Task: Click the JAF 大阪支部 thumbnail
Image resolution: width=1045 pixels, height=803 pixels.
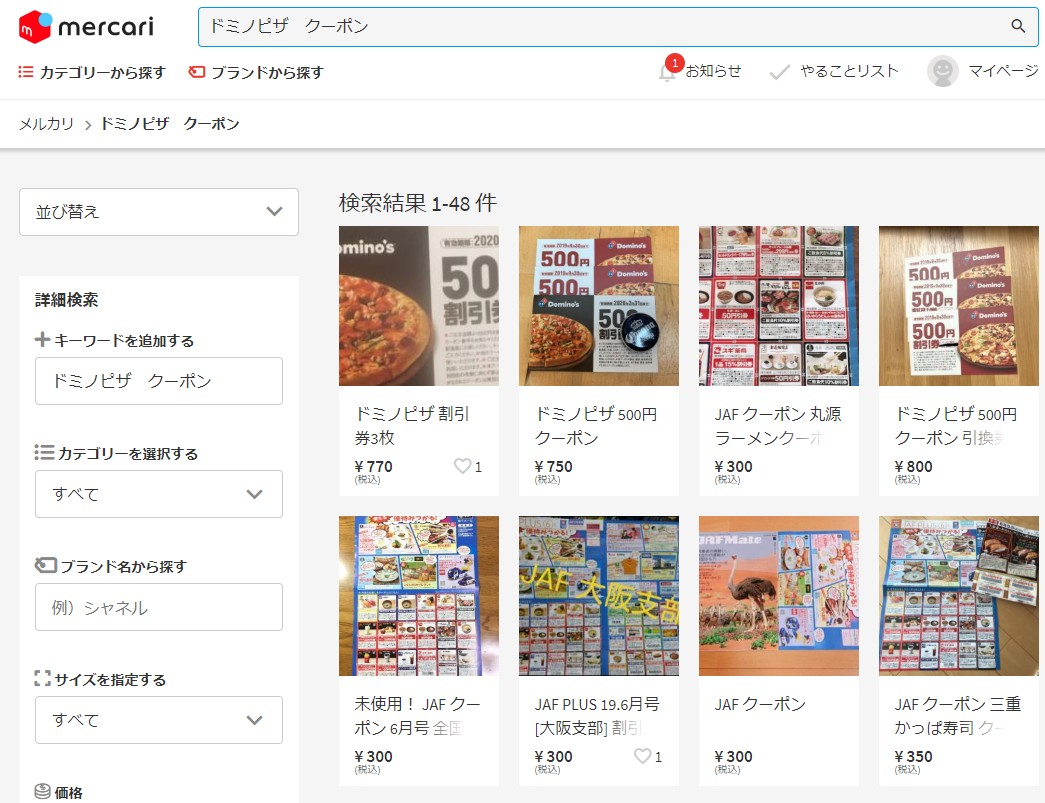Action: (598, 596)
